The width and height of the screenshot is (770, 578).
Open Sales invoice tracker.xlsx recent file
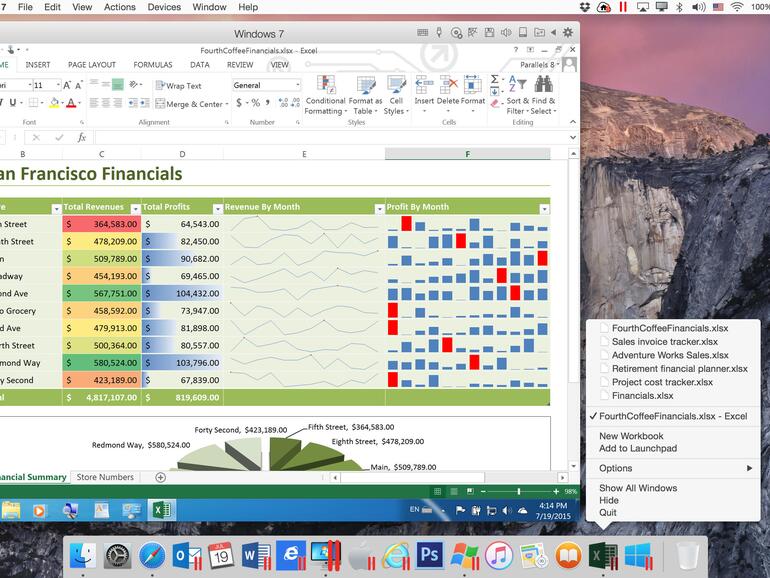click(664, 341)
